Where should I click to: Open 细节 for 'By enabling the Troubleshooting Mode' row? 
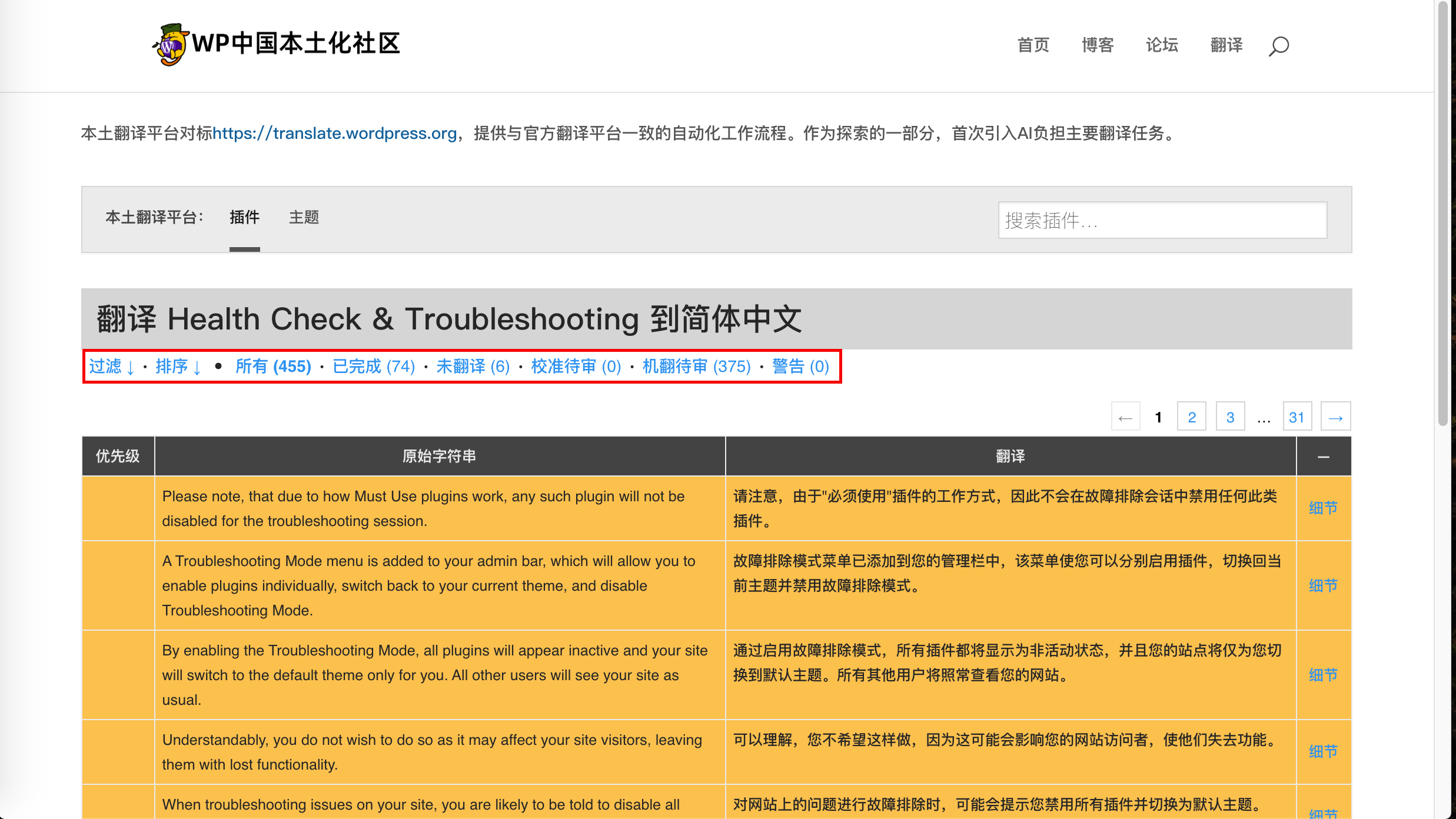point(1323,675)
